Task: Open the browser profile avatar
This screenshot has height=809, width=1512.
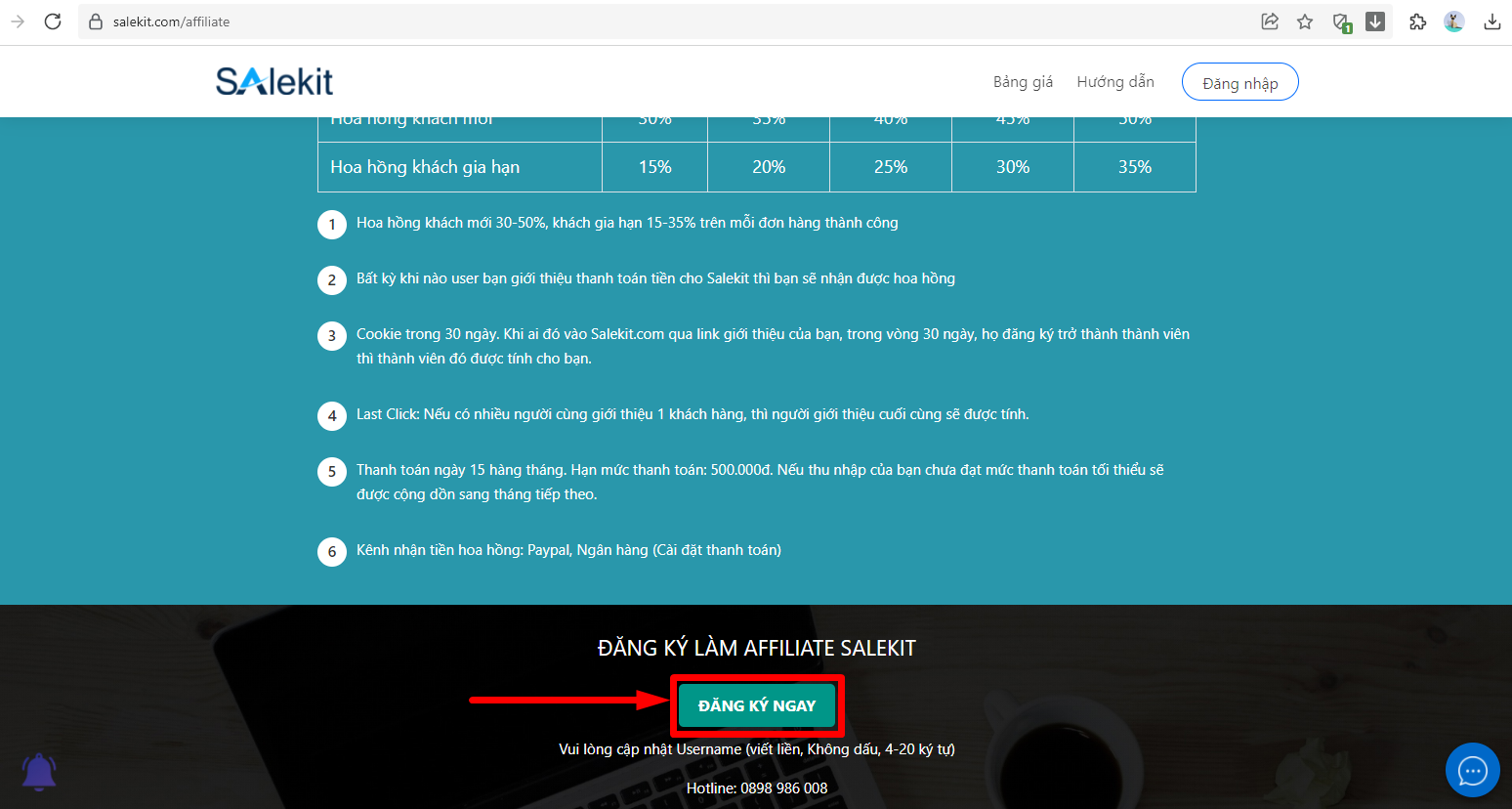Action: point(1454,21)
